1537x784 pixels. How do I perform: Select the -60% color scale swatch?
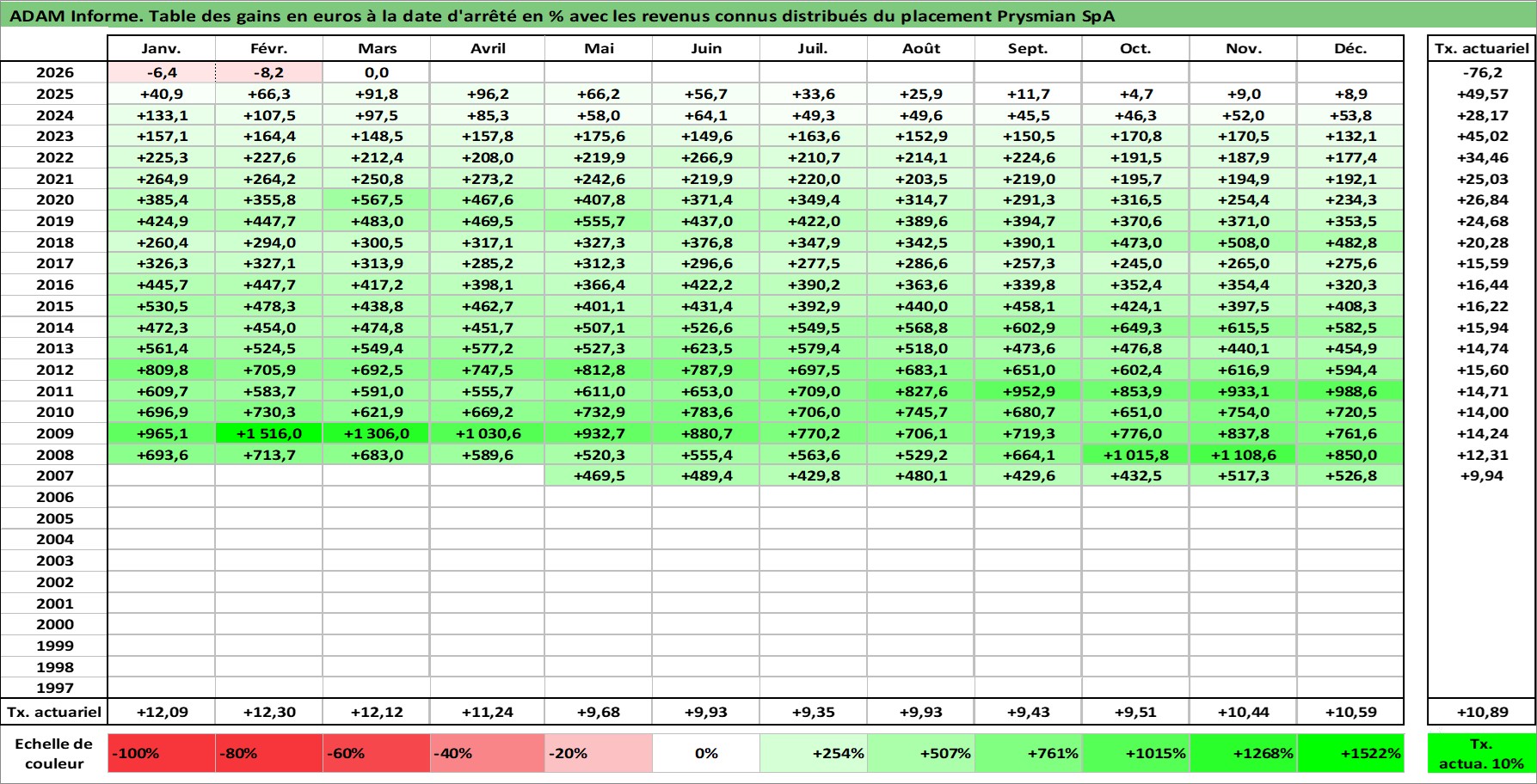[x=377, y=753]
